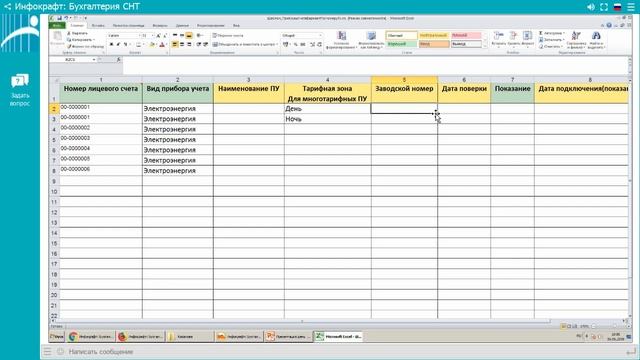Viewport: 640px width, 360px height.
Task: Apply right text alignment in the ribbon
Action: [189, 44]
